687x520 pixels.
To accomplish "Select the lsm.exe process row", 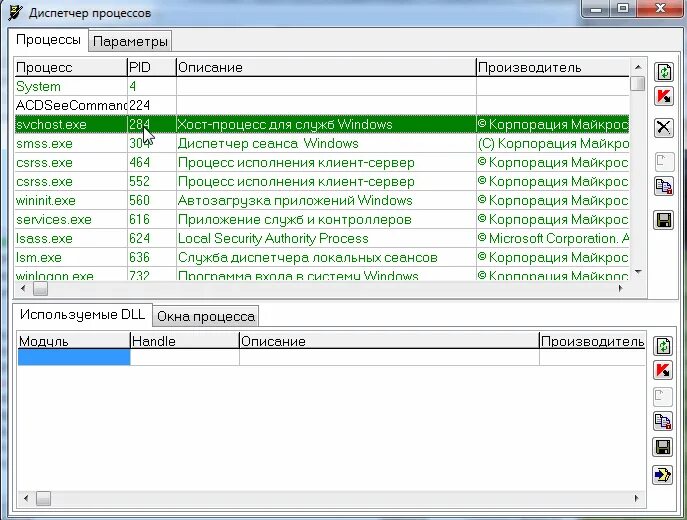I will [322, 258].
